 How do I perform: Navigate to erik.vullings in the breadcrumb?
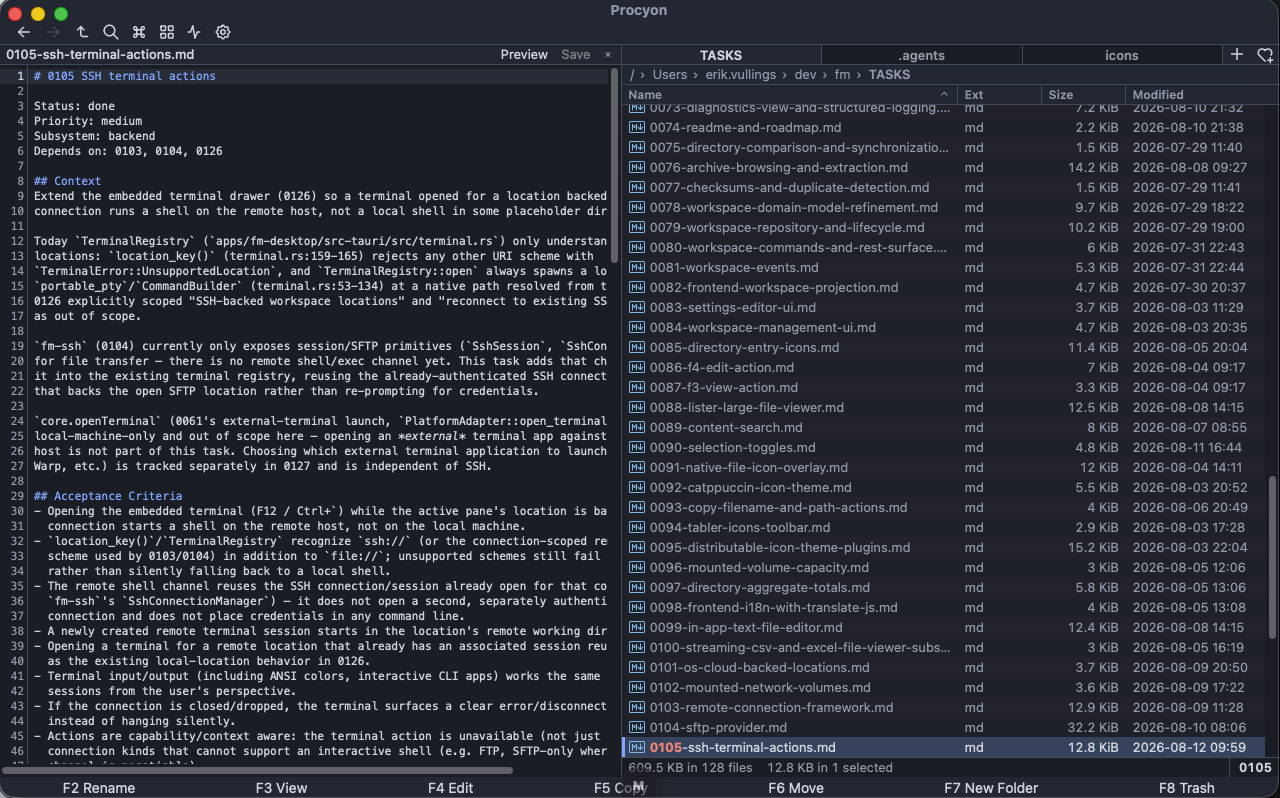[x=746, y=75]
